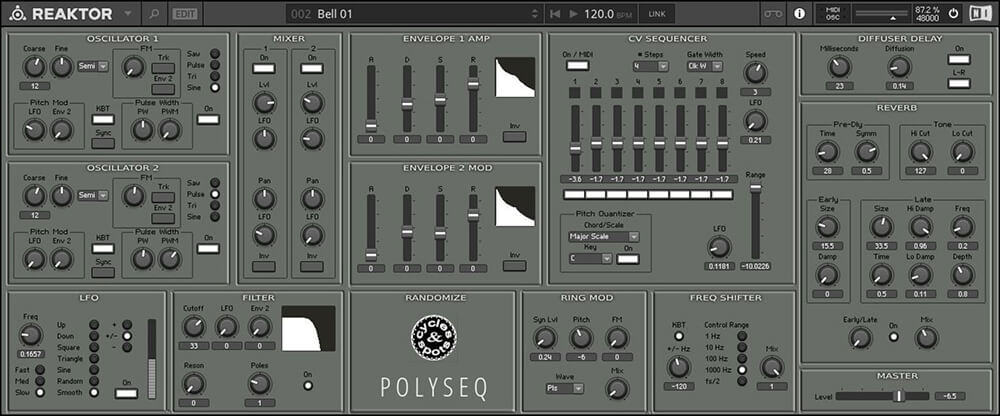Open the Pitch Quantizer Key dropdown
This screenshot has width=1000, height=416.
(x=589, y=259)
